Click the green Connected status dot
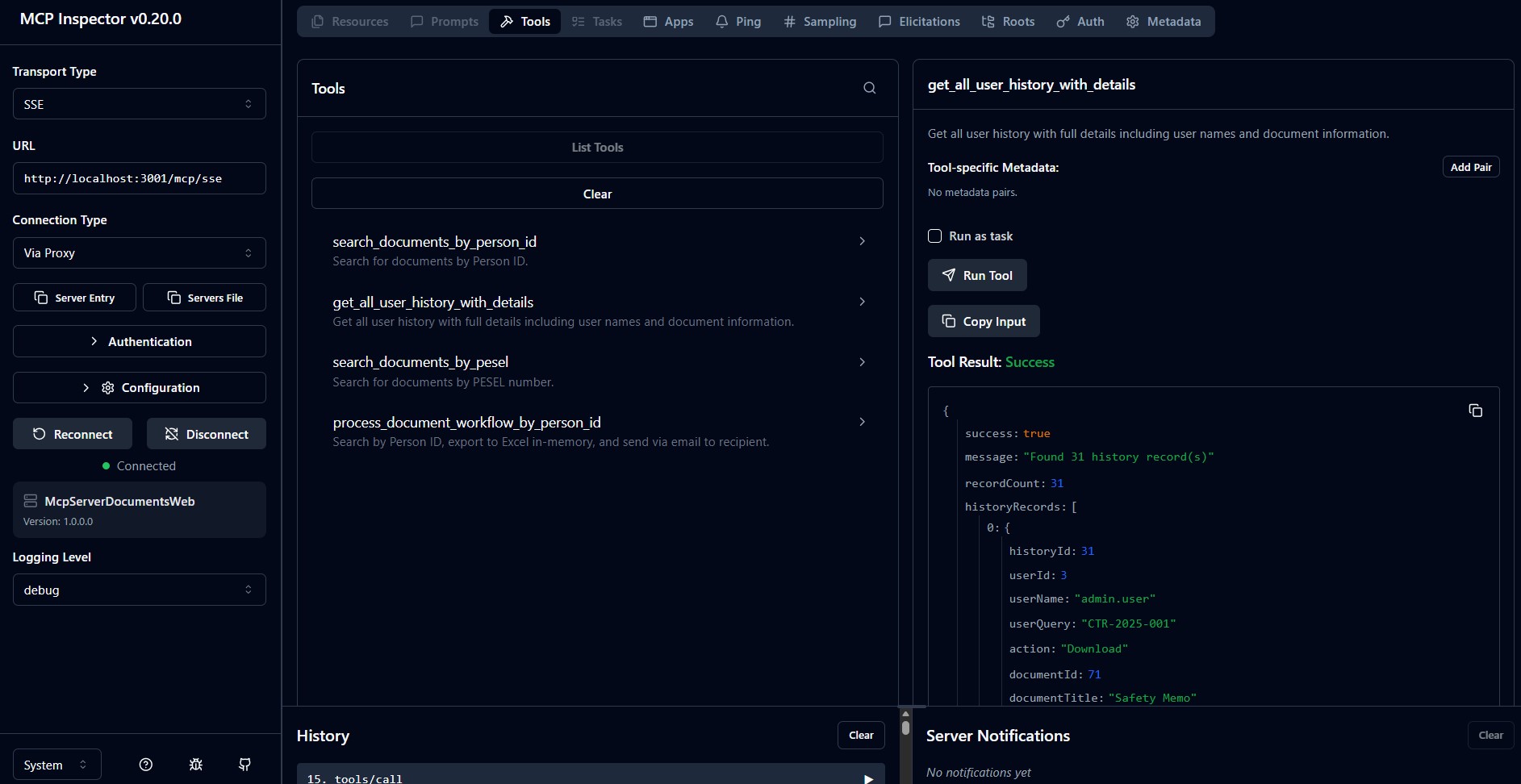The width and height of the screenshot is (1521, 784). coord(106,465)
